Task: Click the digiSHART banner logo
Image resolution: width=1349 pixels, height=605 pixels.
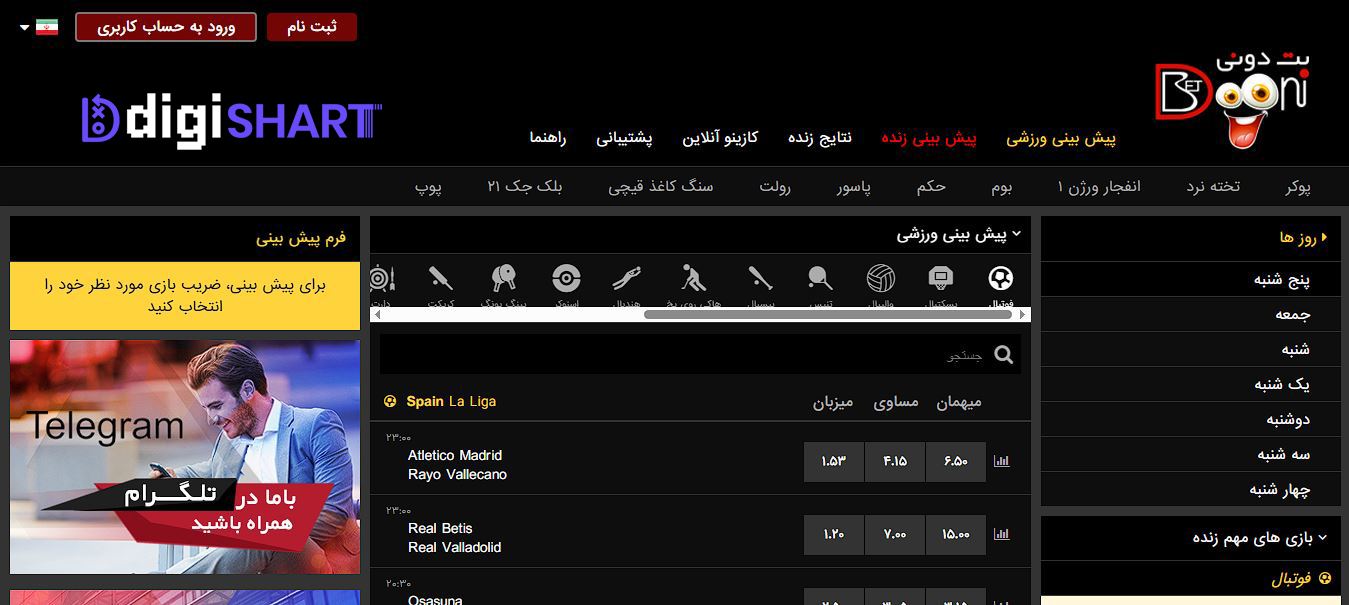Action: coord(232,121)
